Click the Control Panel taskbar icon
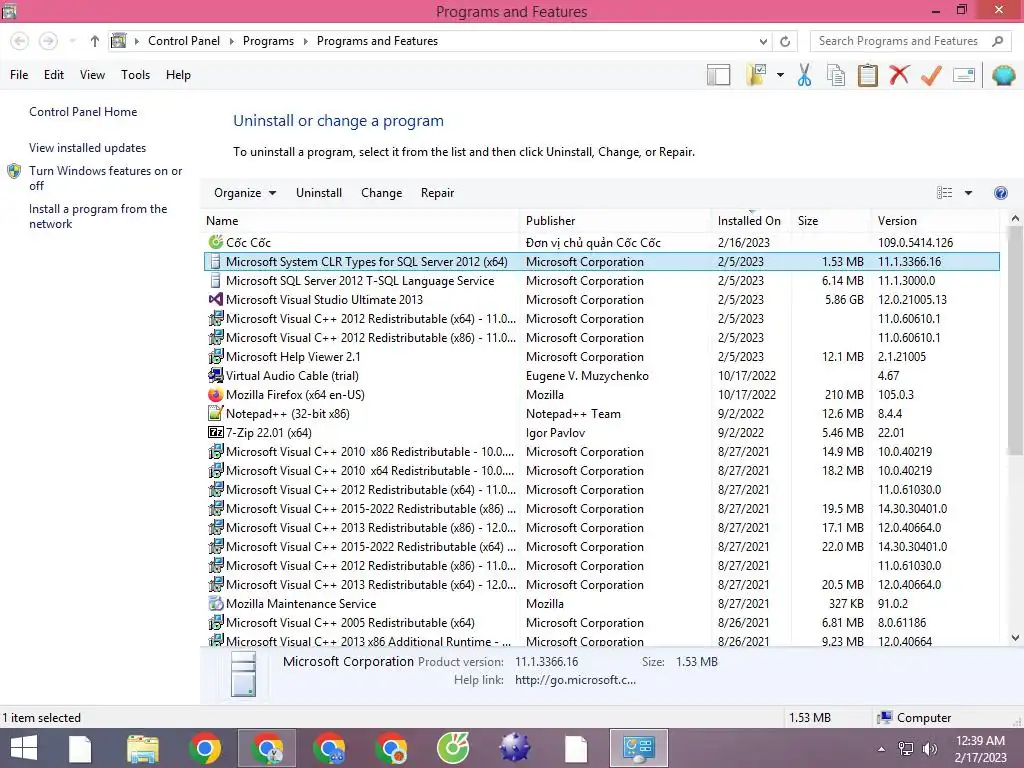 click(x=638, y=748)
